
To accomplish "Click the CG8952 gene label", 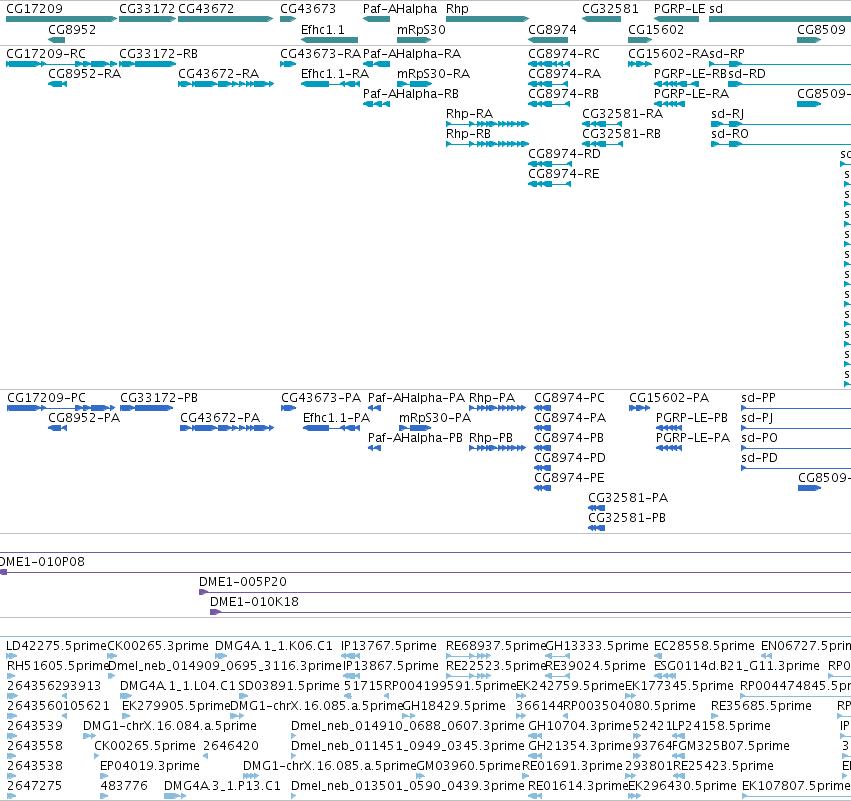I will tap(72, 30).
